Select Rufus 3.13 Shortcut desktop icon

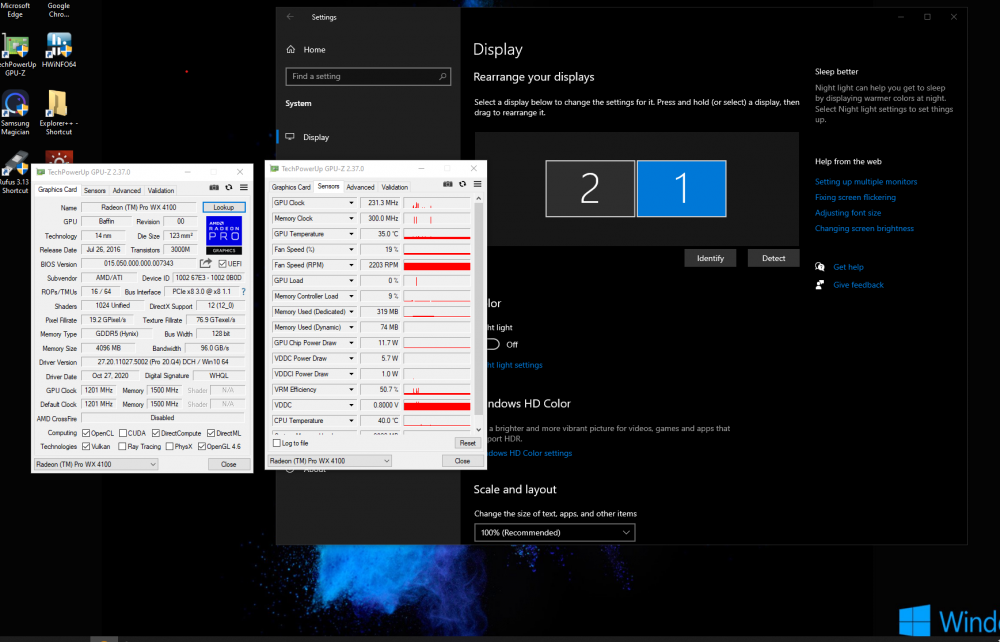click(x=15, y=172)
